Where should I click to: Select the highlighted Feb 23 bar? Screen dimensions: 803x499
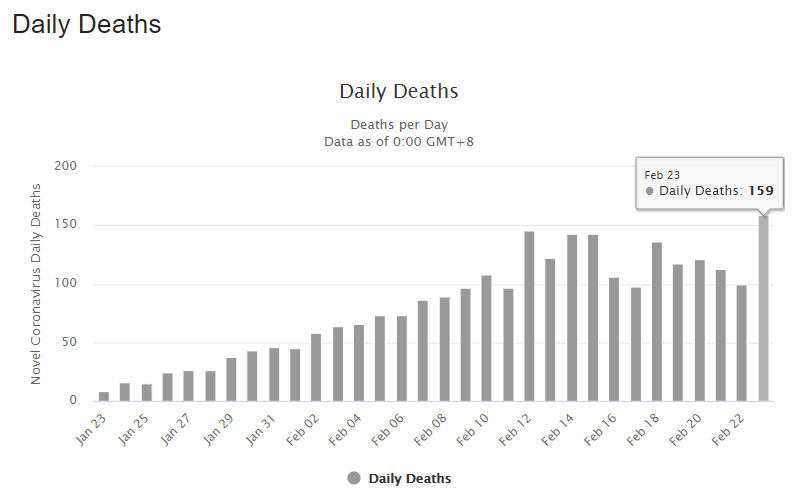click(x=763, y=308)
